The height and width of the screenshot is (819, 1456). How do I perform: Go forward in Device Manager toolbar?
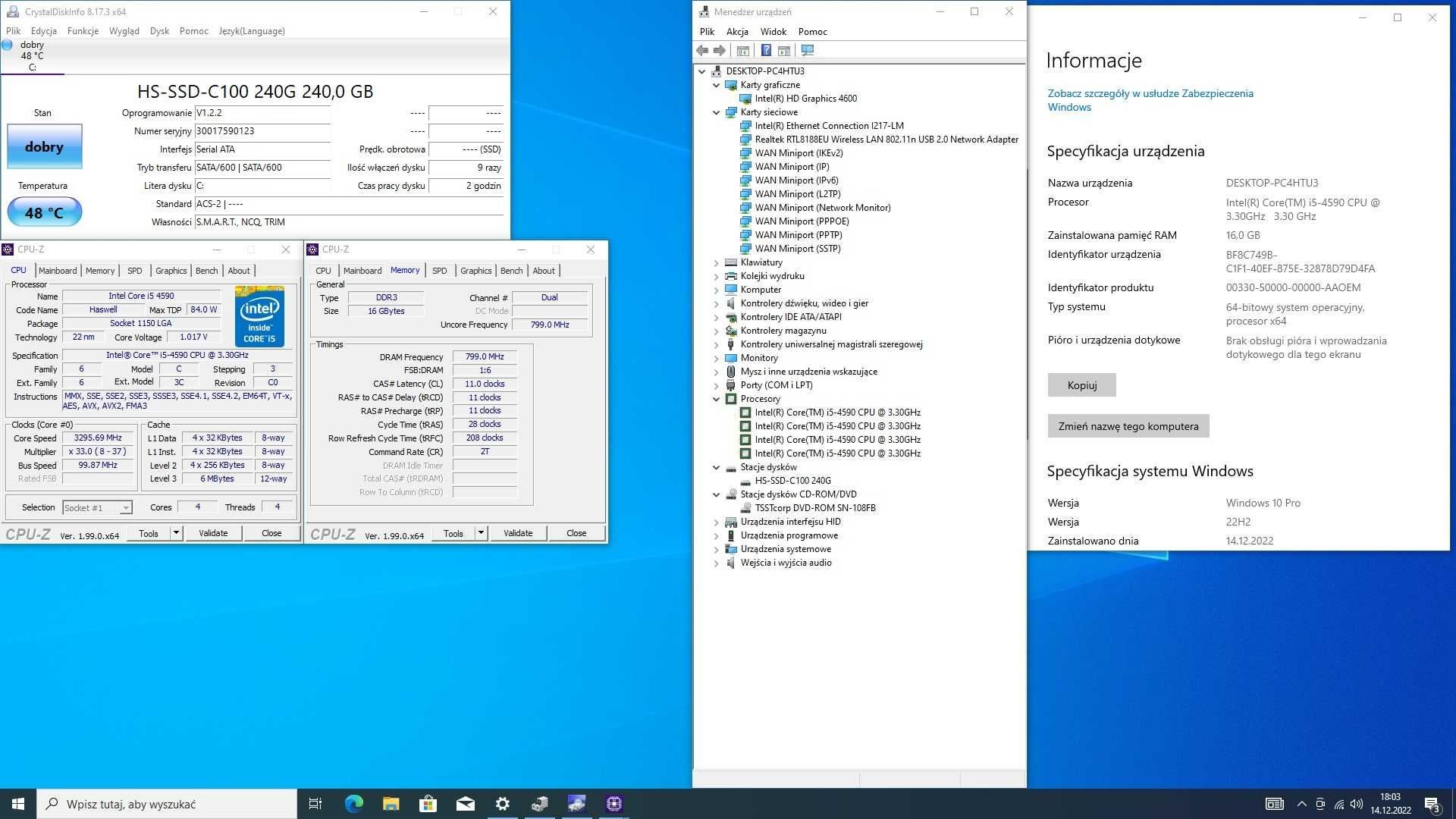click(x=720, y=51)
